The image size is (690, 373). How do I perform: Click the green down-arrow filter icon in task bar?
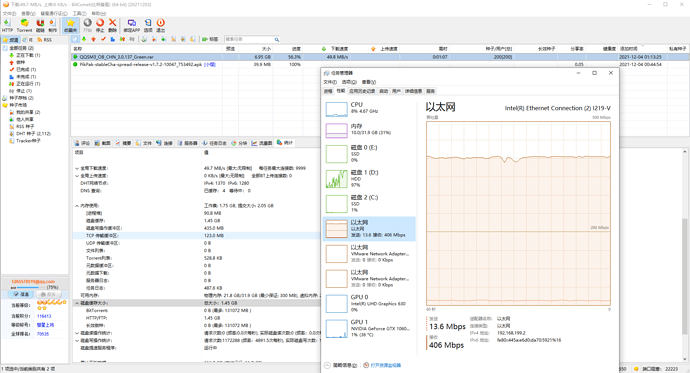pyautogui.click(x=84, y=39)
